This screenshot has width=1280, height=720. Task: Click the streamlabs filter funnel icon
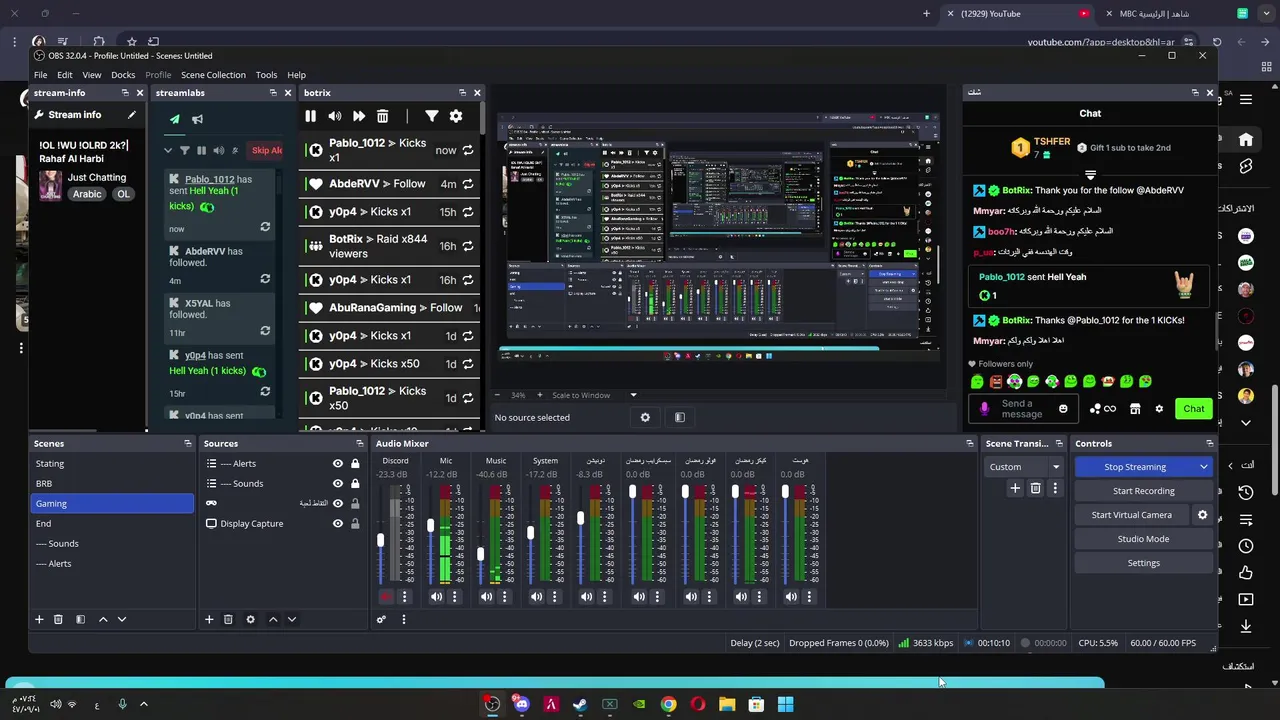click(x=184, y=150)
